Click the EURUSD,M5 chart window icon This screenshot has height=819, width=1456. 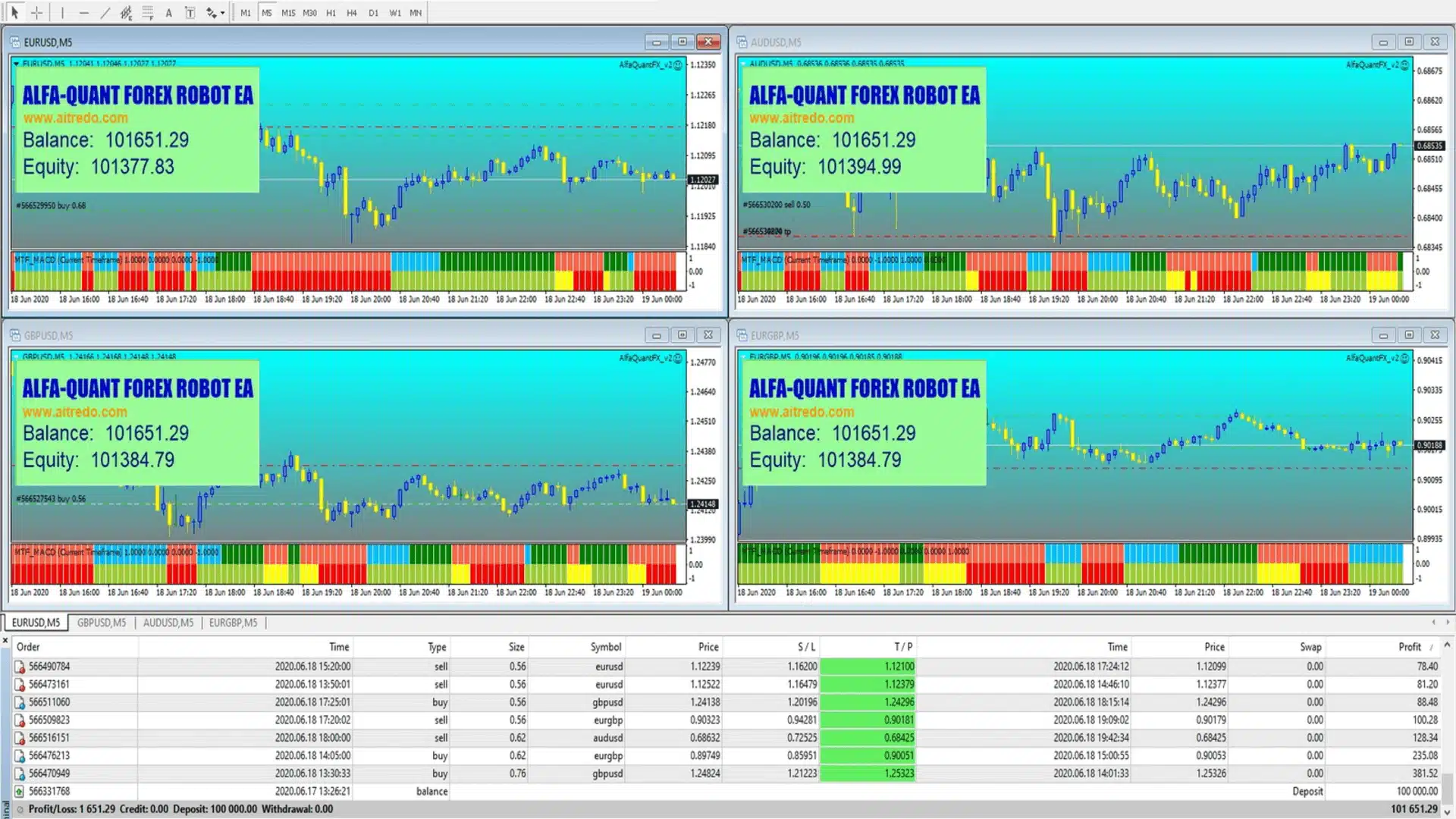[14, 42]
